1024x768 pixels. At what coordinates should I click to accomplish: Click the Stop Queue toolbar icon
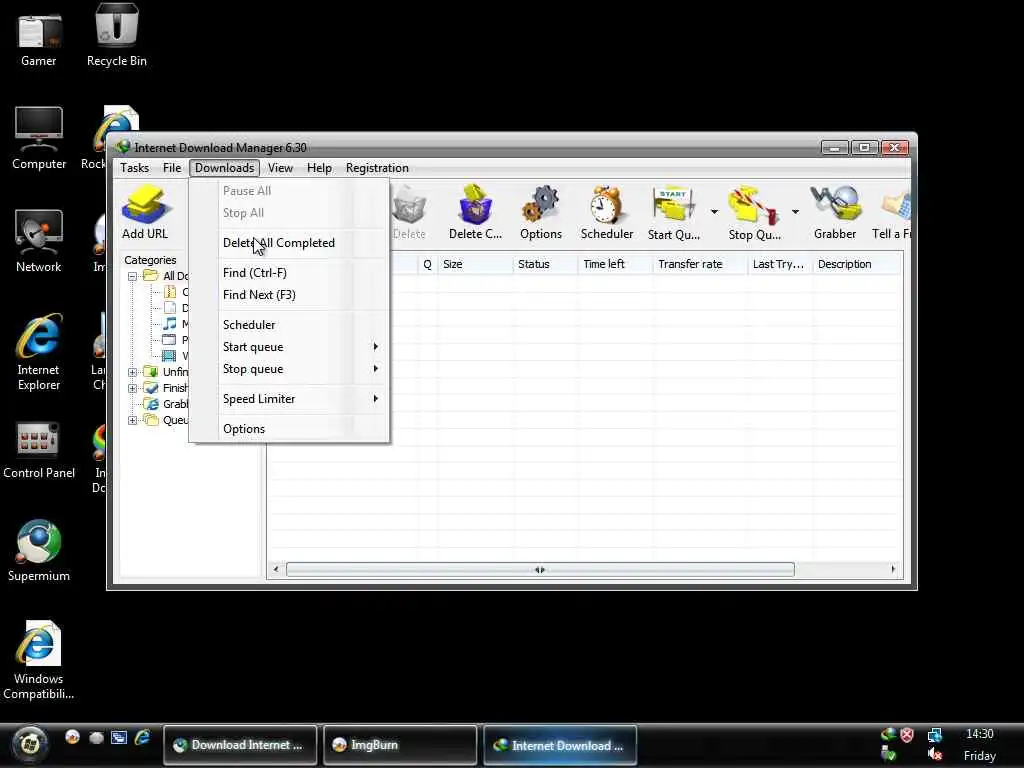pyautogui.click(x=754, y=212)
